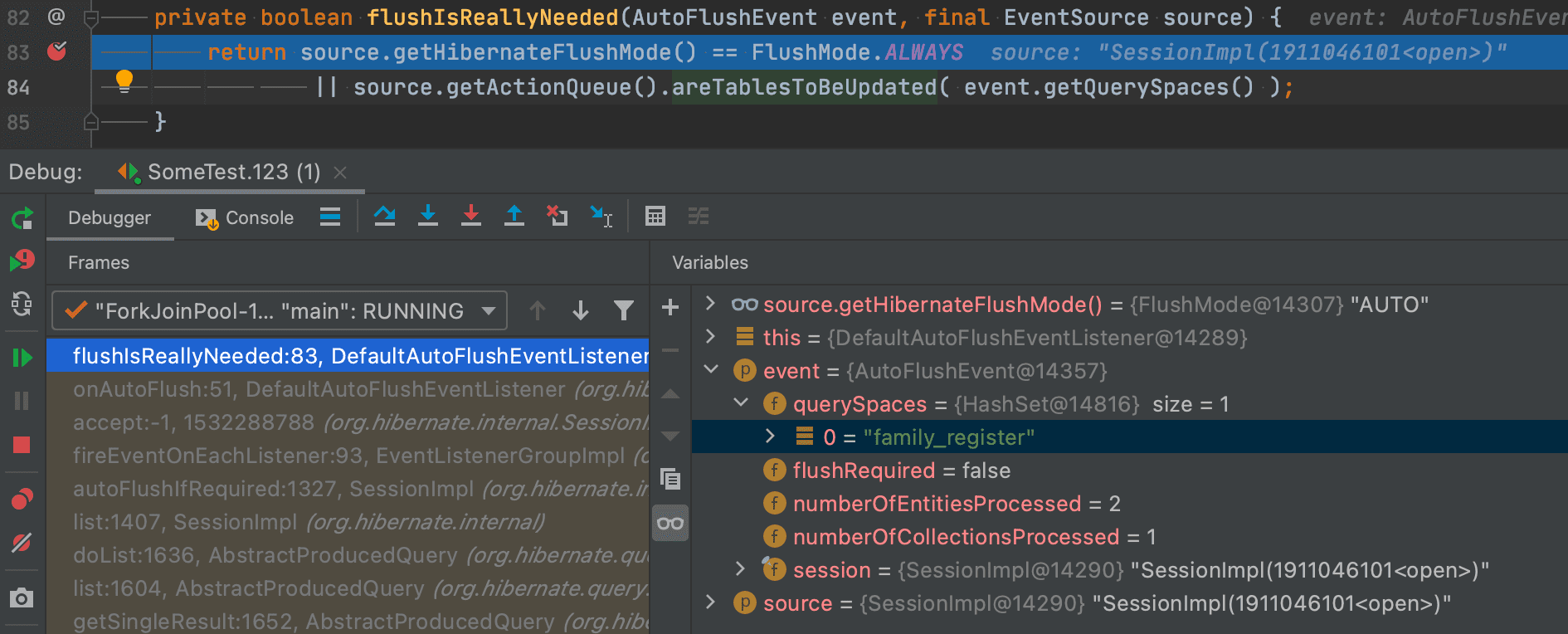Toggle Show Watches glasses button
The height and width of the screenshot is (634, 1568).
pyautogui.click(x=670, y=524)
